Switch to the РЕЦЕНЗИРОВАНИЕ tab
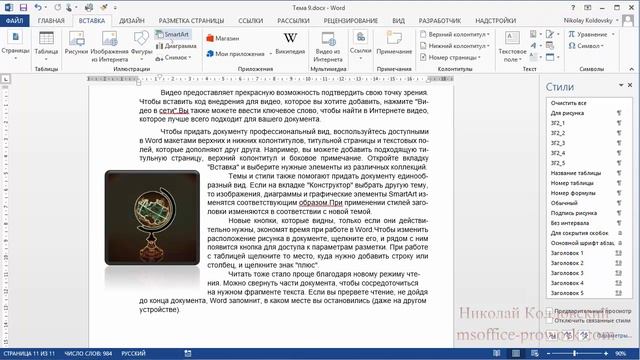 (351, 20)
